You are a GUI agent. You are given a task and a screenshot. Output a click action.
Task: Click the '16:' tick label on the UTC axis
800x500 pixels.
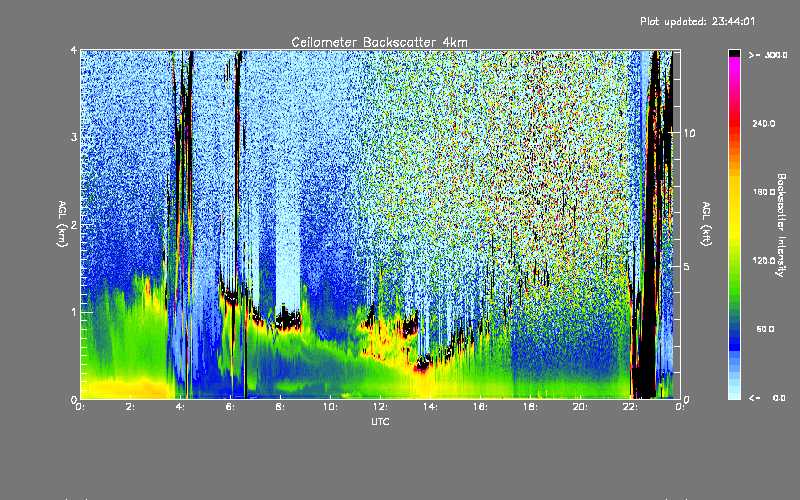[x=480, y=407]
